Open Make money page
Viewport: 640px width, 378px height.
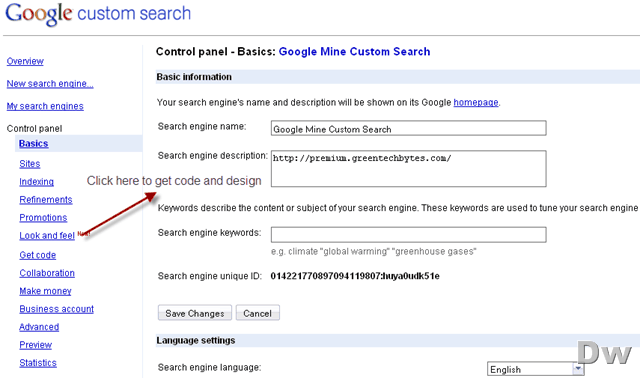[x=45, y=291]
